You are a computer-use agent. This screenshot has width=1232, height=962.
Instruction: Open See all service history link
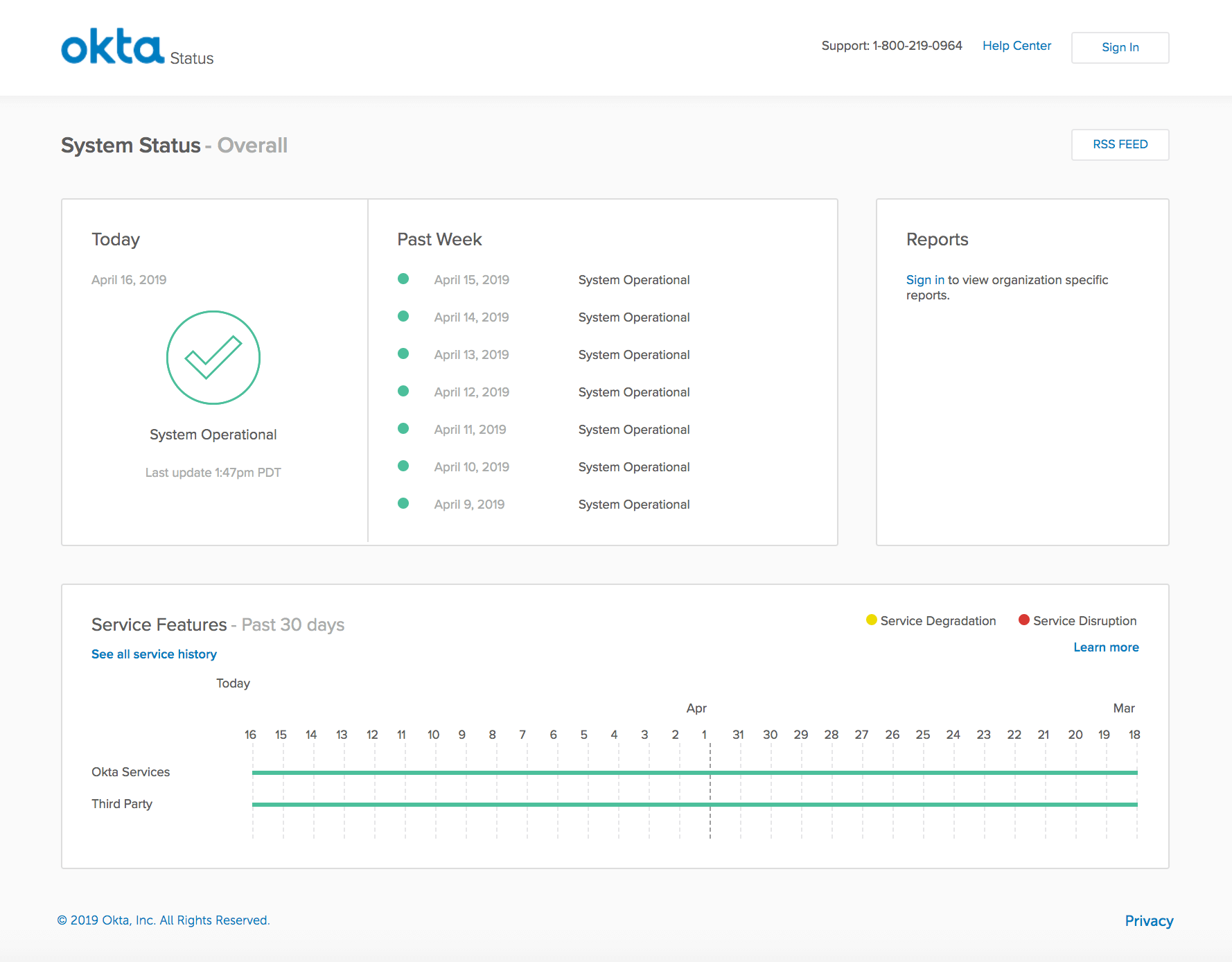click(154, 654)
